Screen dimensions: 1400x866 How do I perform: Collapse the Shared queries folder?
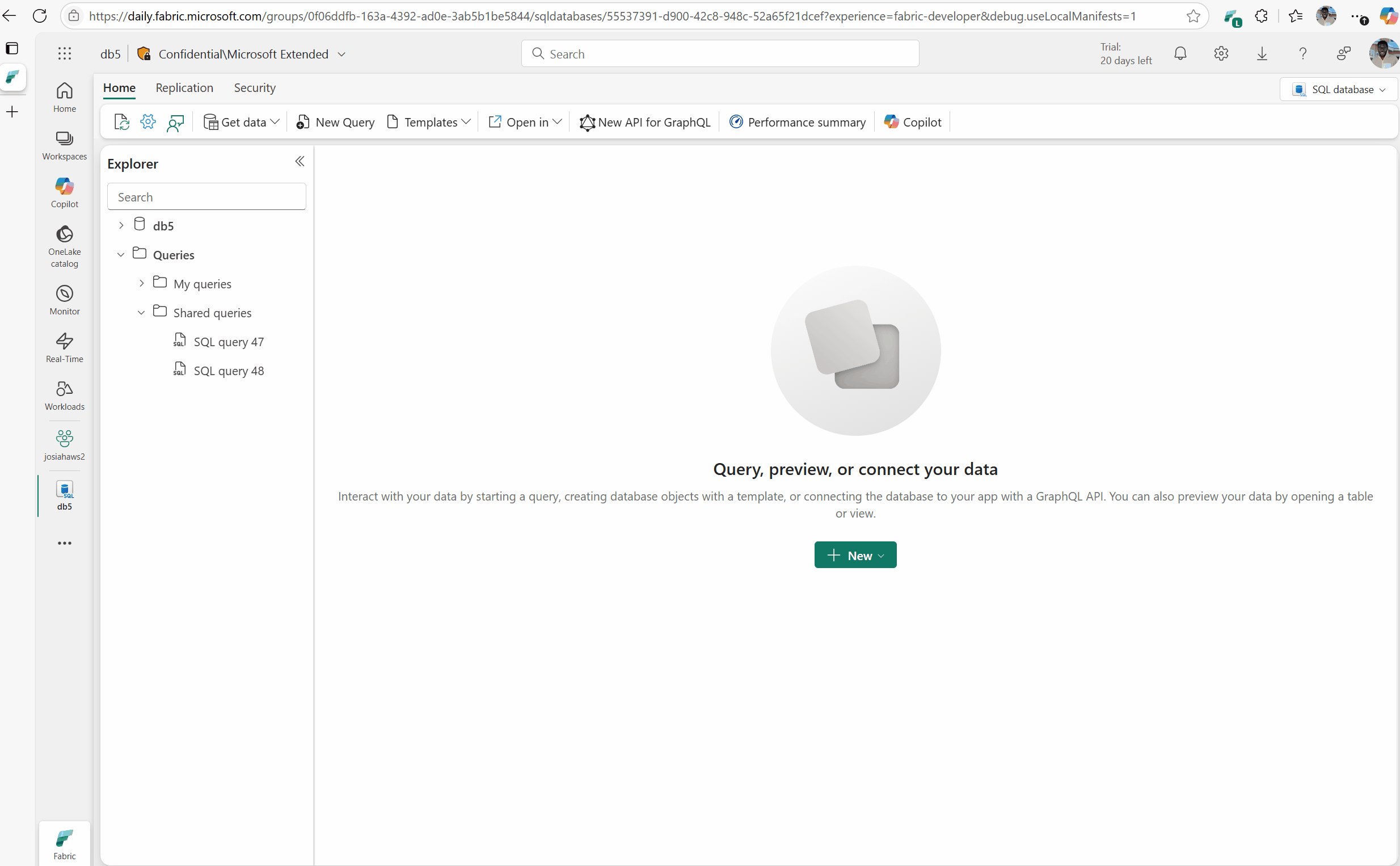[x=141, y=312]
